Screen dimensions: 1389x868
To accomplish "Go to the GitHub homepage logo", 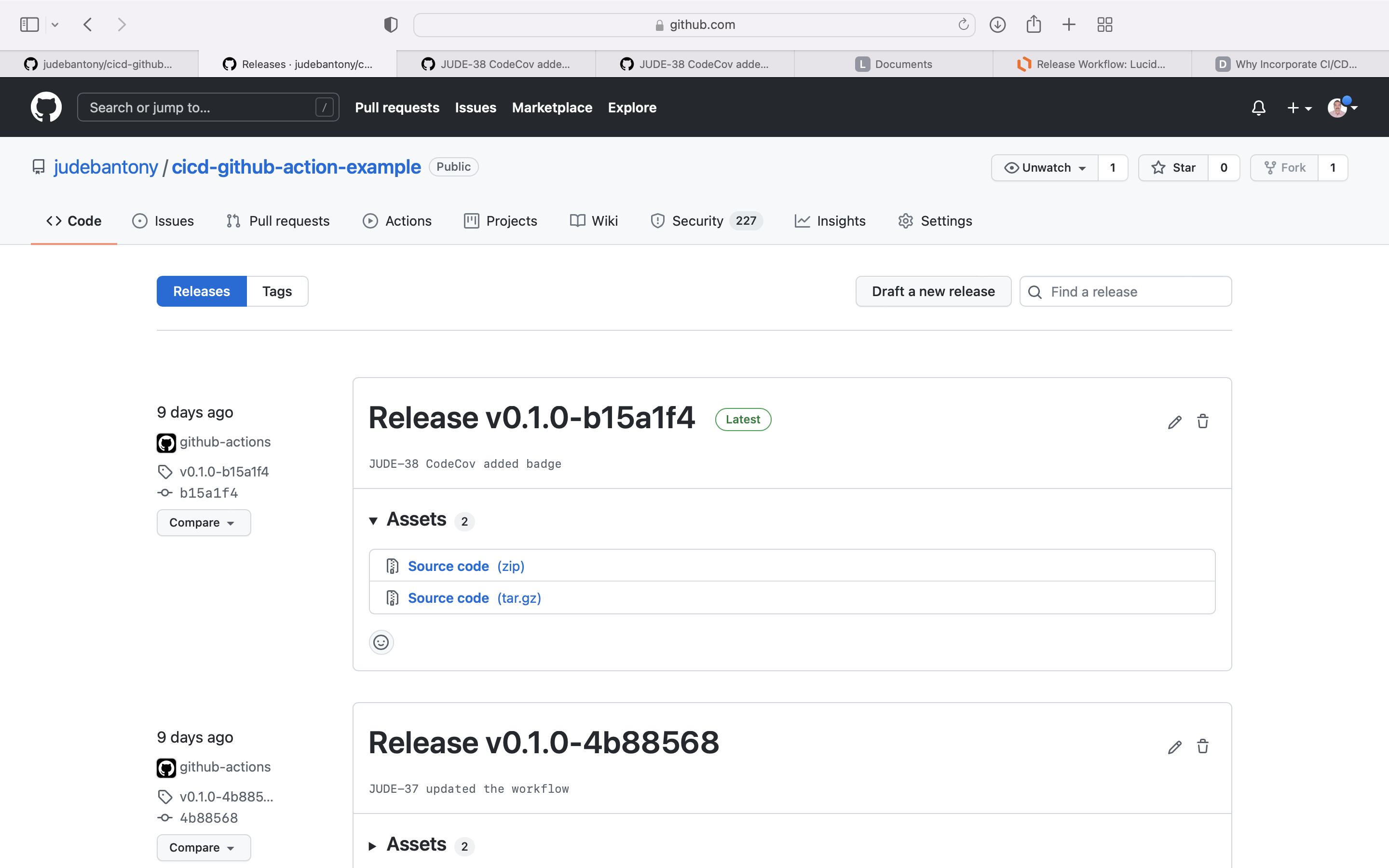I will [46, 108].
